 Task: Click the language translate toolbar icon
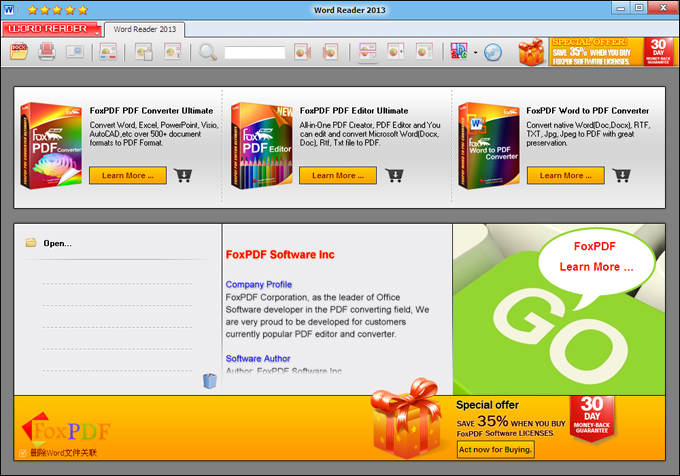pos(459,52)
